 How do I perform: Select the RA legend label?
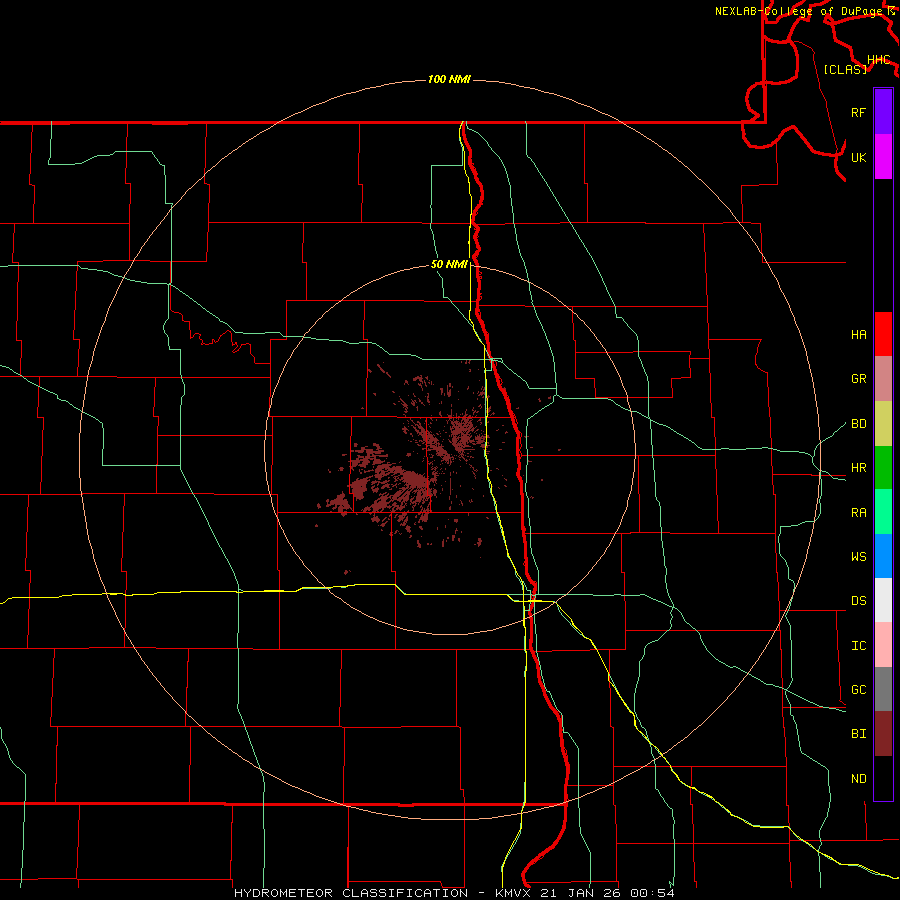[858, 513]
